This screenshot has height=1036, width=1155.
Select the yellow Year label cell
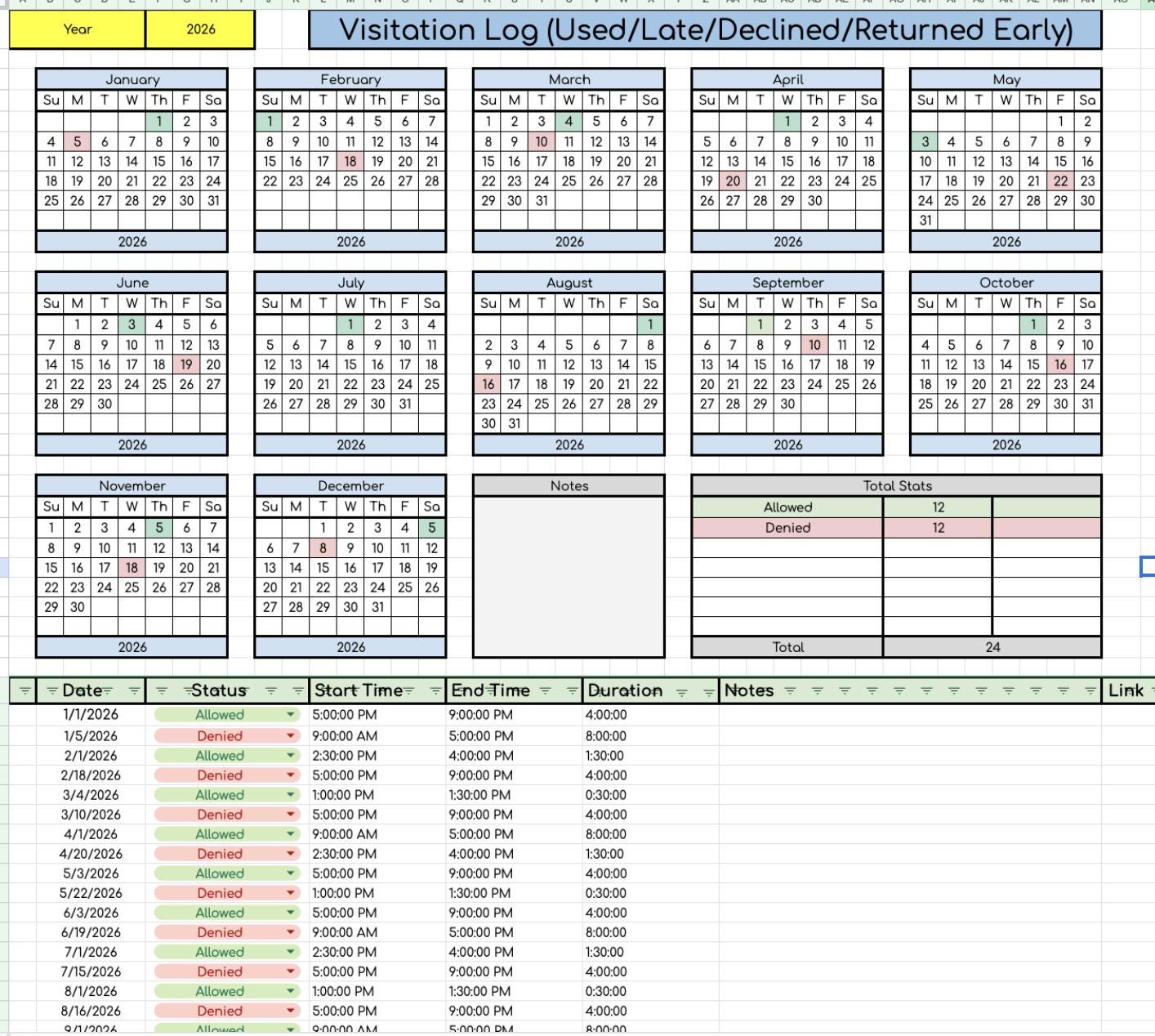78,29
